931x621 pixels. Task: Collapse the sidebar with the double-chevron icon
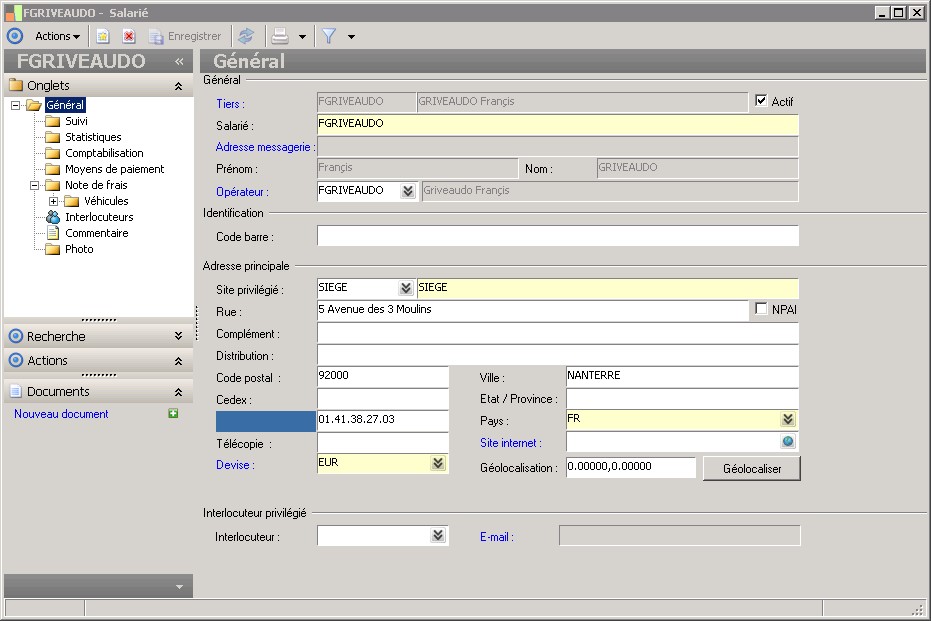tap(179, 61)
